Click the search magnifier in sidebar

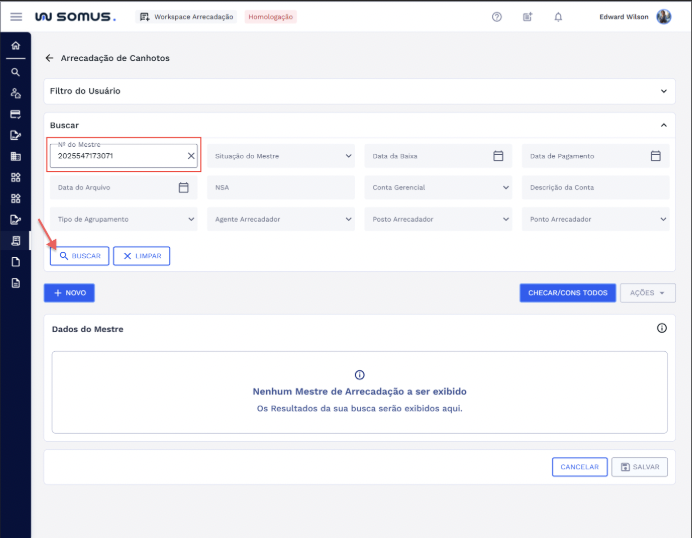15,72
